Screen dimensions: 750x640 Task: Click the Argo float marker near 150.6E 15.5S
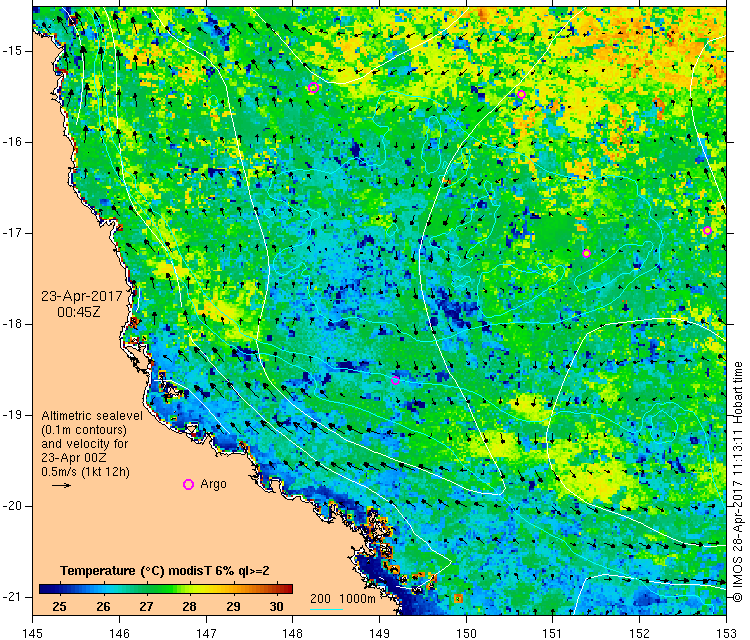click(x=521, y=95)
